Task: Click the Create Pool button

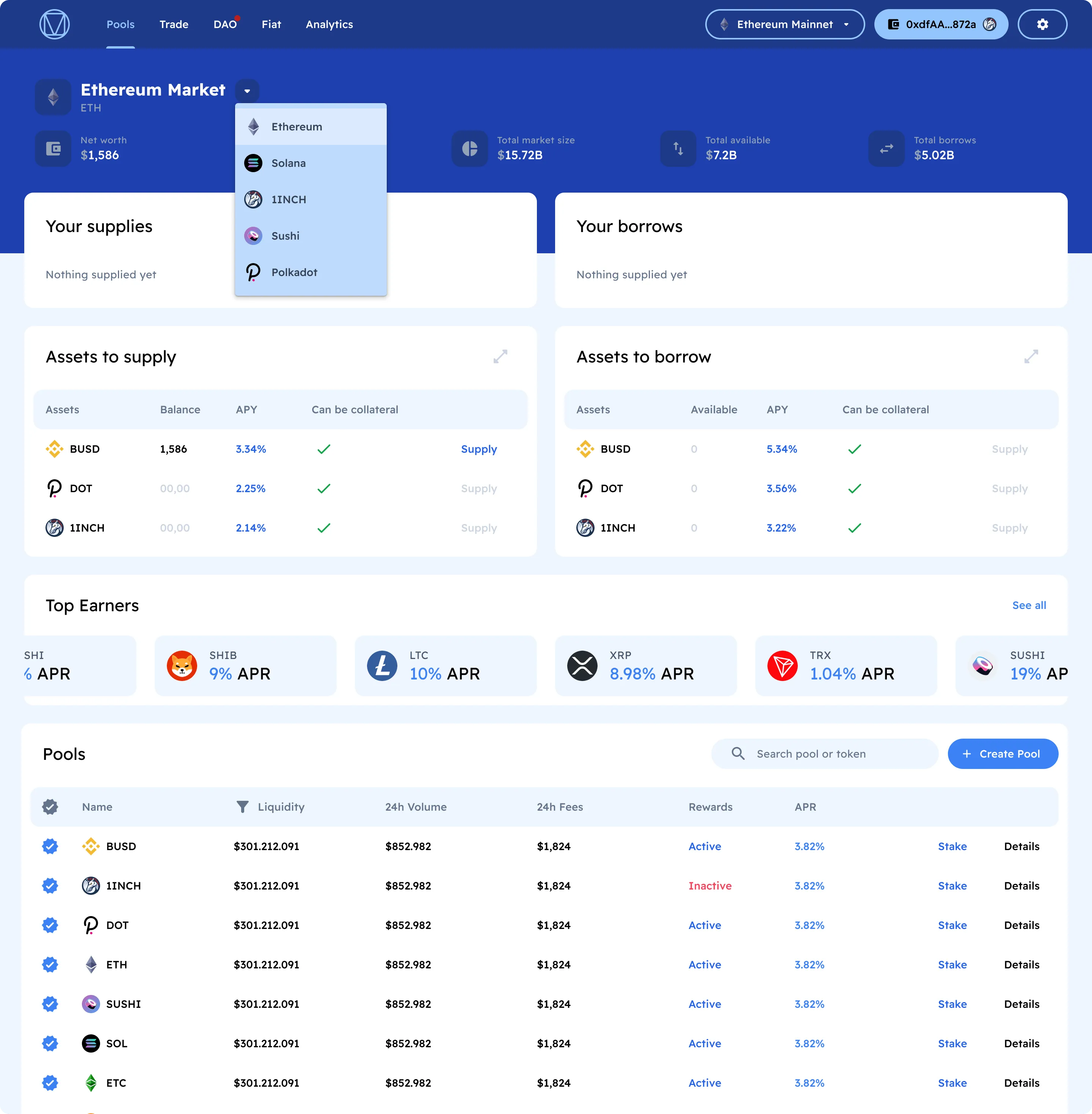Action: [1003, 753]
